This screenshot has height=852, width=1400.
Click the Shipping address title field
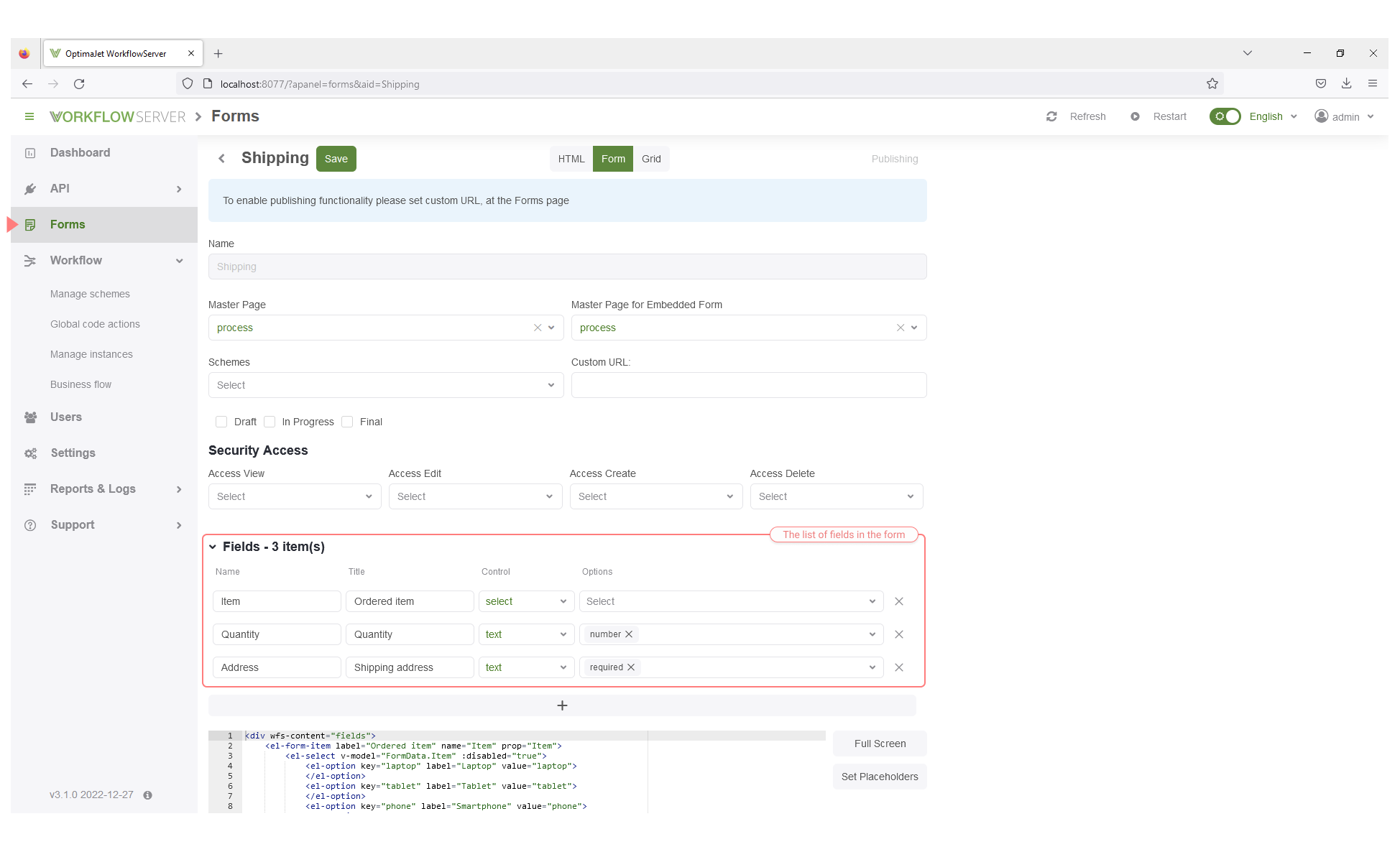tap(410, 667)
